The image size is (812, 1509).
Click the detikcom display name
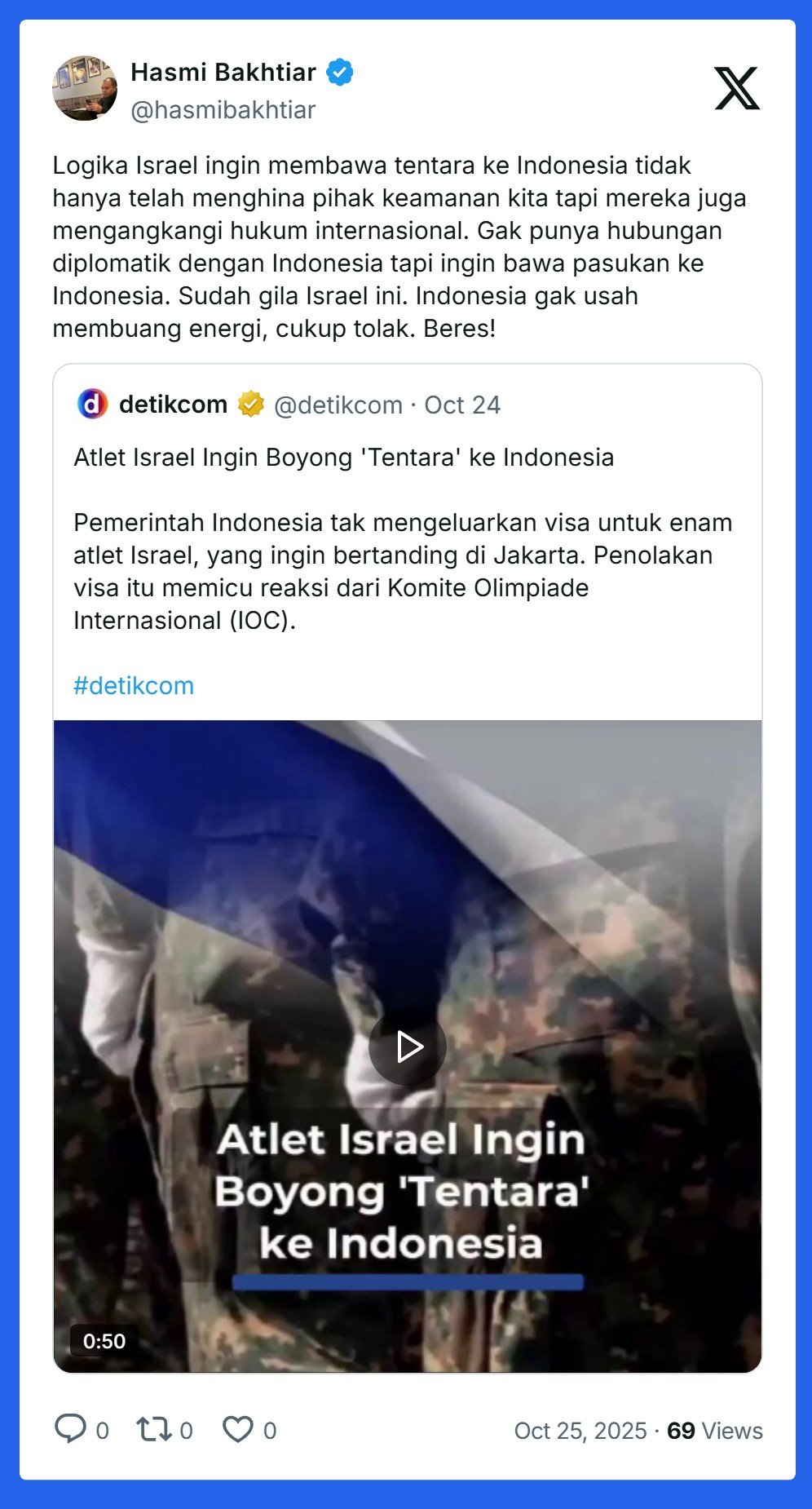tap(173, 404)
